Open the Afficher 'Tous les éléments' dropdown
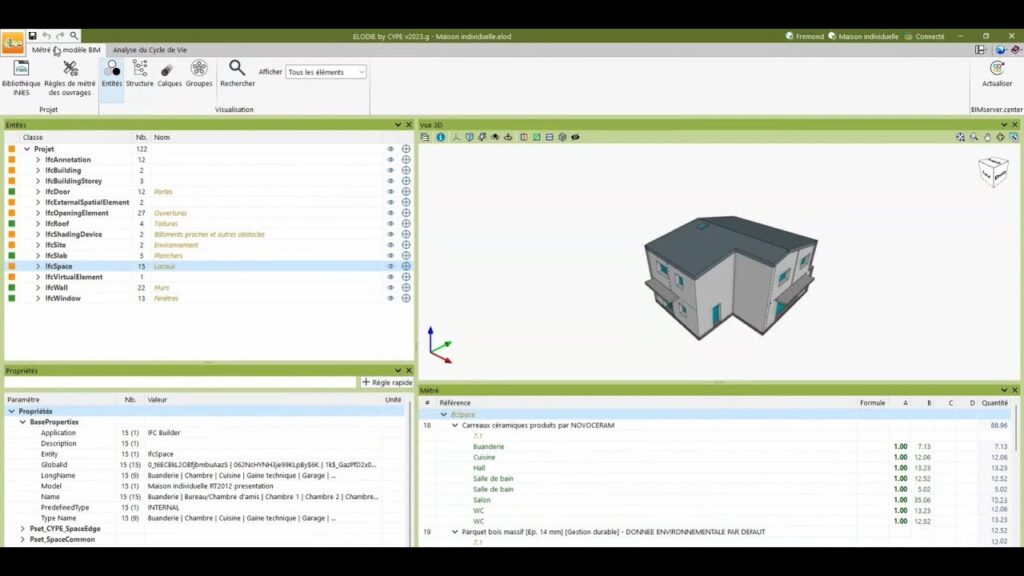Image resolution: width=1024 pixels, height=576 pixels. [326, 72]
